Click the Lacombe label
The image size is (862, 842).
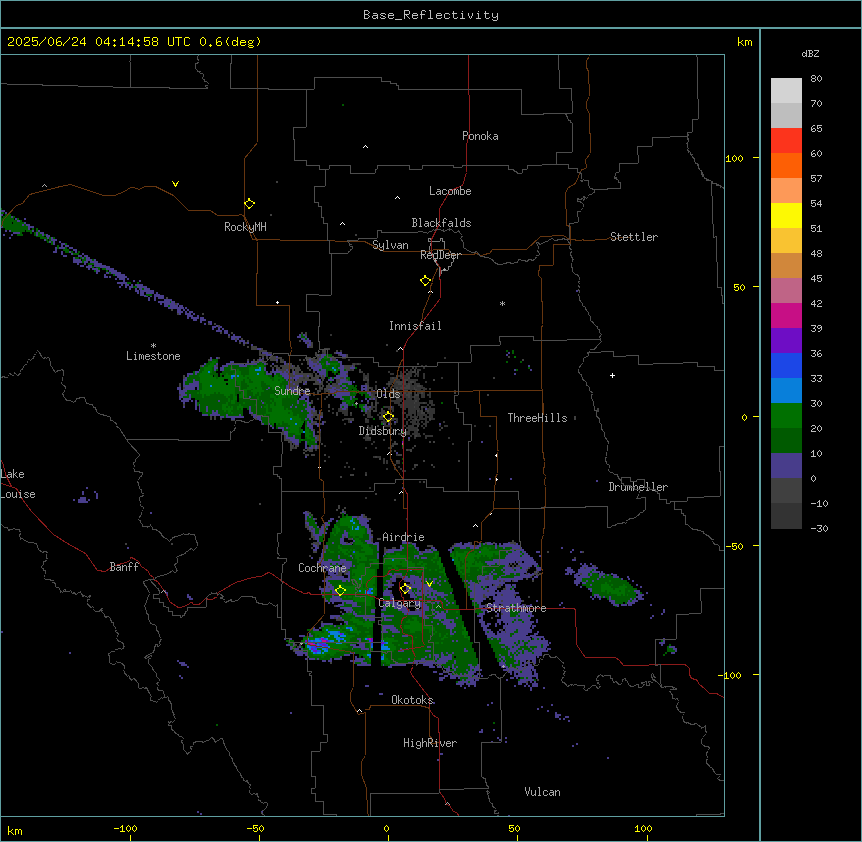click(x=450, y=191)
